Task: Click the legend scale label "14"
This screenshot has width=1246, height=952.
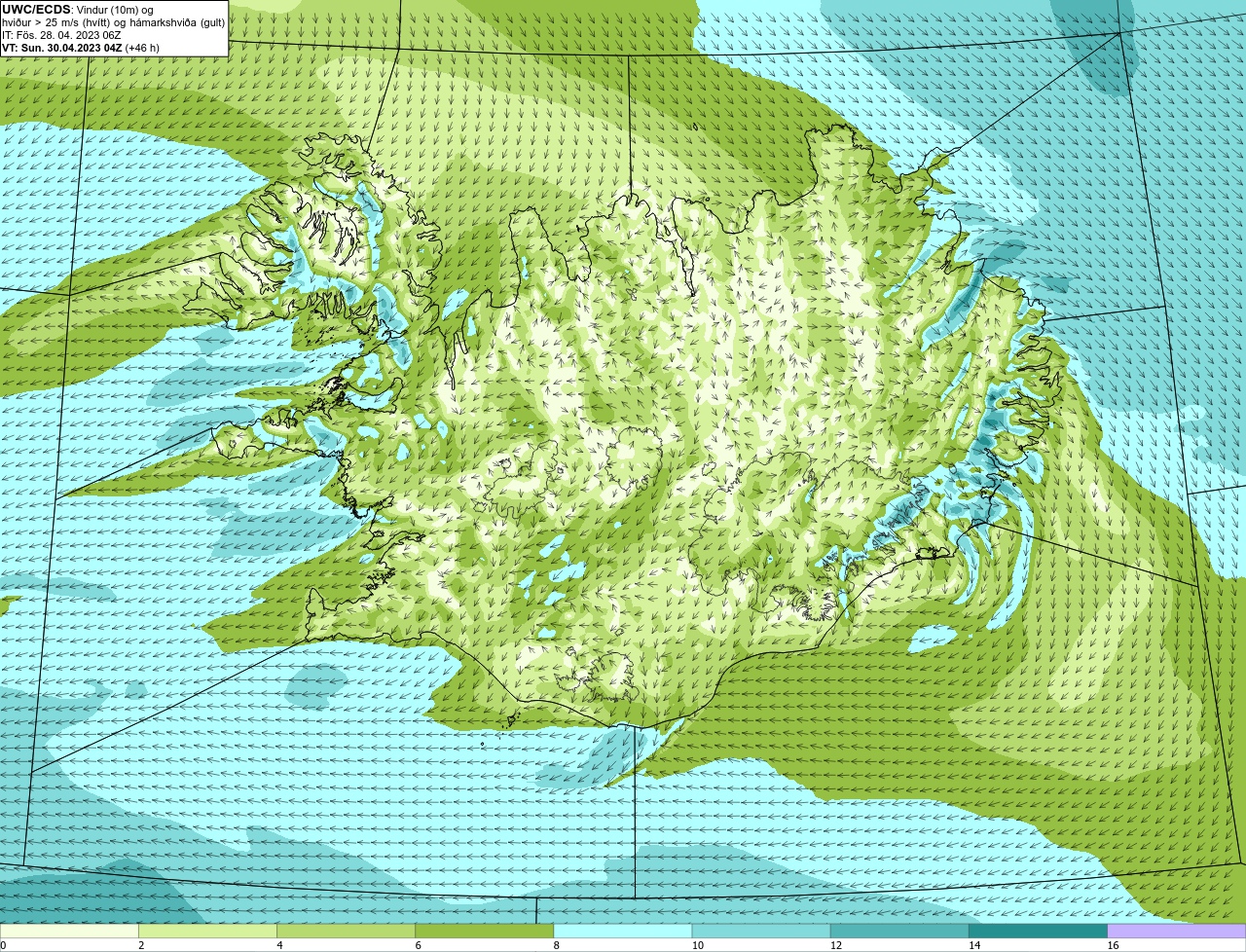Action: [974, 945]
